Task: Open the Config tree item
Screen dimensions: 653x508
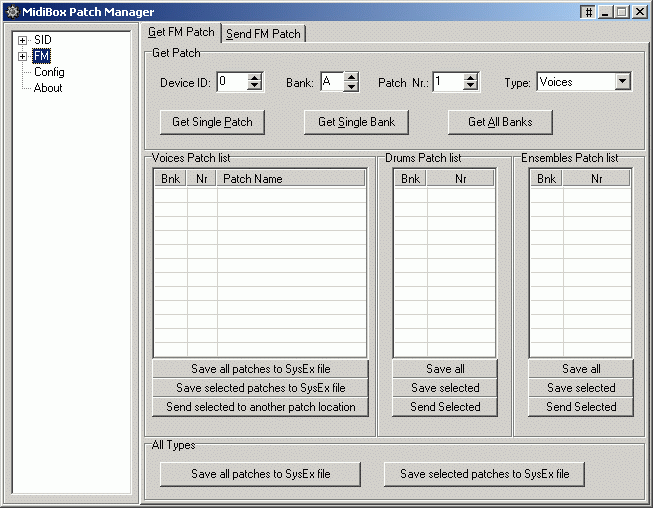Action: pos(49,72)
